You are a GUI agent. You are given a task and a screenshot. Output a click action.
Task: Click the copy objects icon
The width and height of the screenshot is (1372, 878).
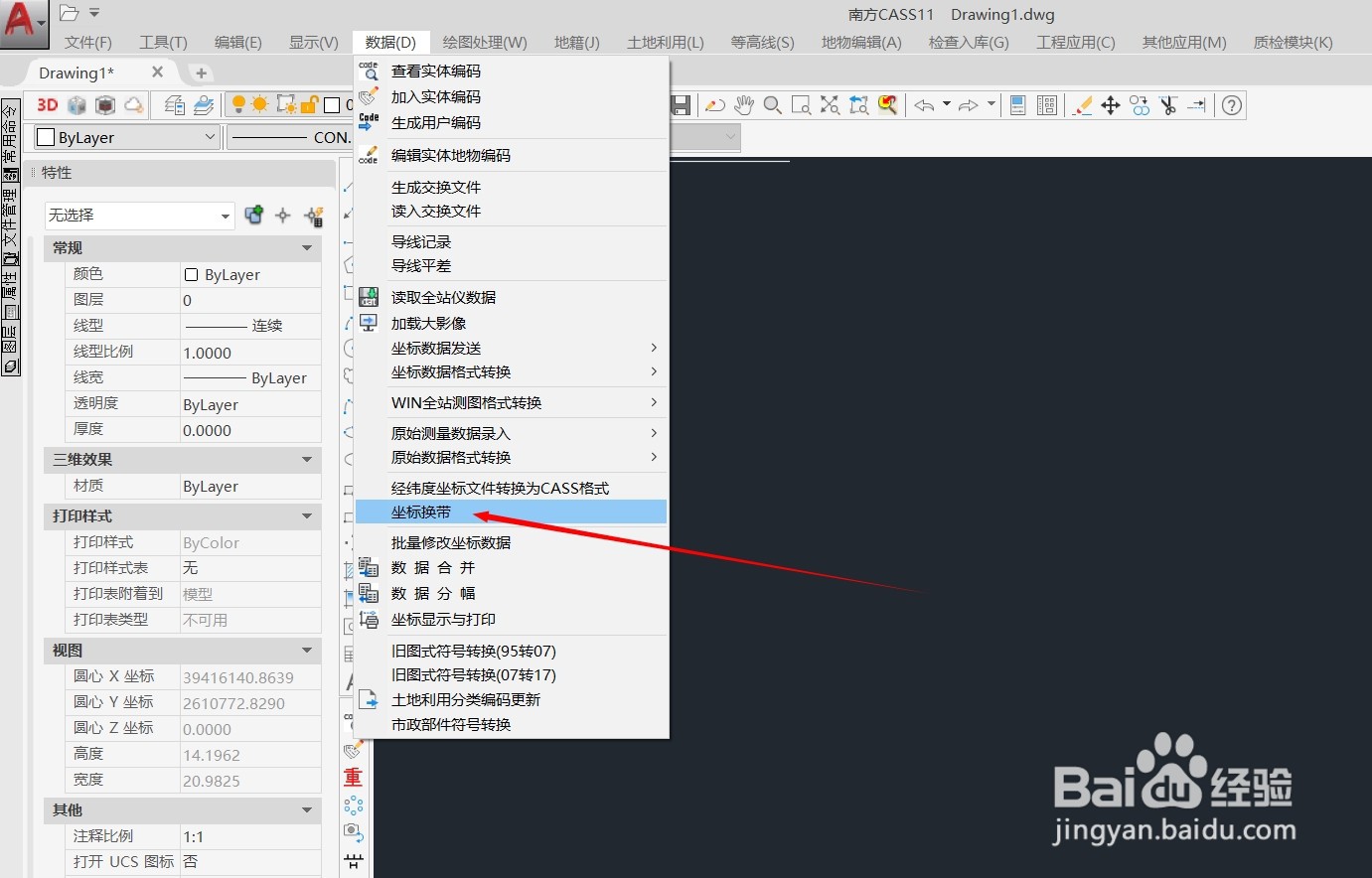coord(1140,105)
